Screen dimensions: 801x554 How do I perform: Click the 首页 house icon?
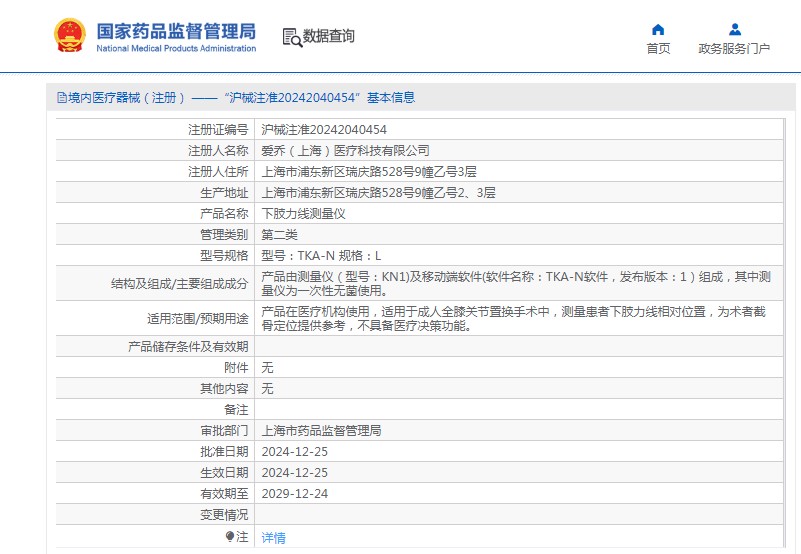(x=657, y=29)
